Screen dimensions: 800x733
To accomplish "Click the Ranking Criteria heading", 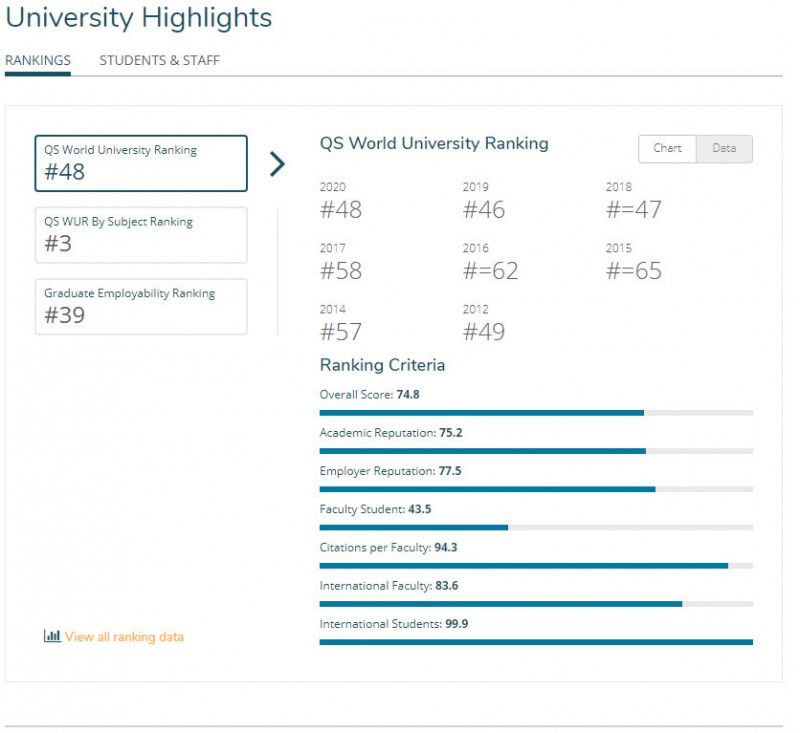I will (x=382, y=365).
